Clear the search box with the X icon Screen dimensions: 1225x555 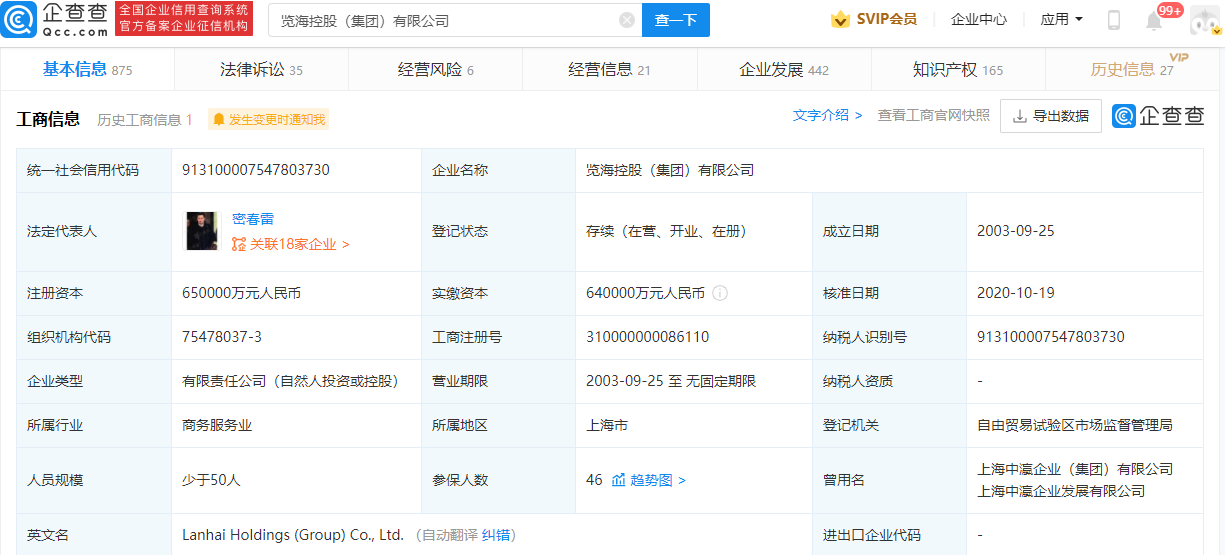click(x=626, y=20)
